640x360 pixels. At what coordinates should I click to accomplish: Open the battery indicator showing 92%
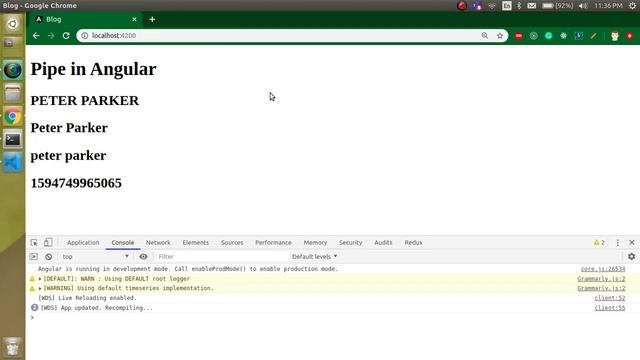tap(558, 6)
